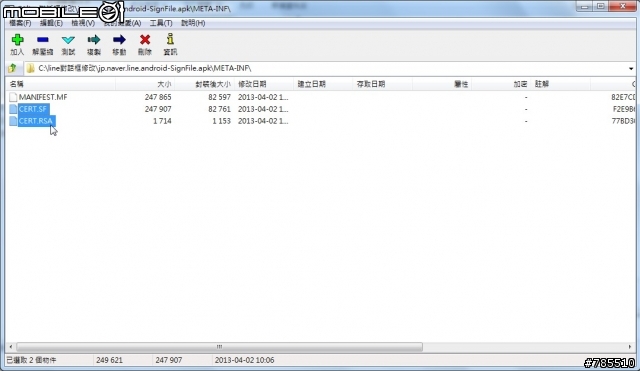Image resolution: width=640 pixels, height=371 pixels.
Task: Click packed size 1 153 of CERT.RSA
Action: 221,121
